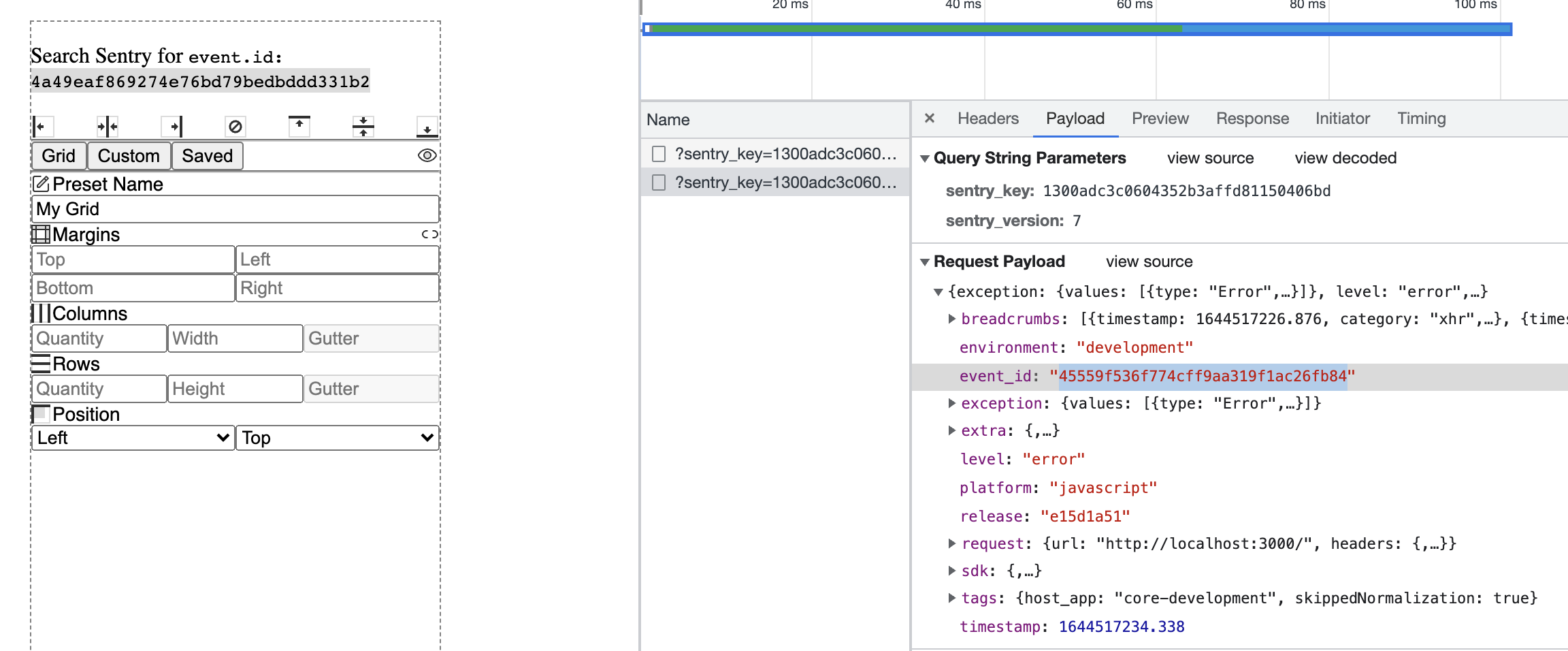
Task: Click the view decoded link
Action: pyautogui.click(x=1345, y=157)
